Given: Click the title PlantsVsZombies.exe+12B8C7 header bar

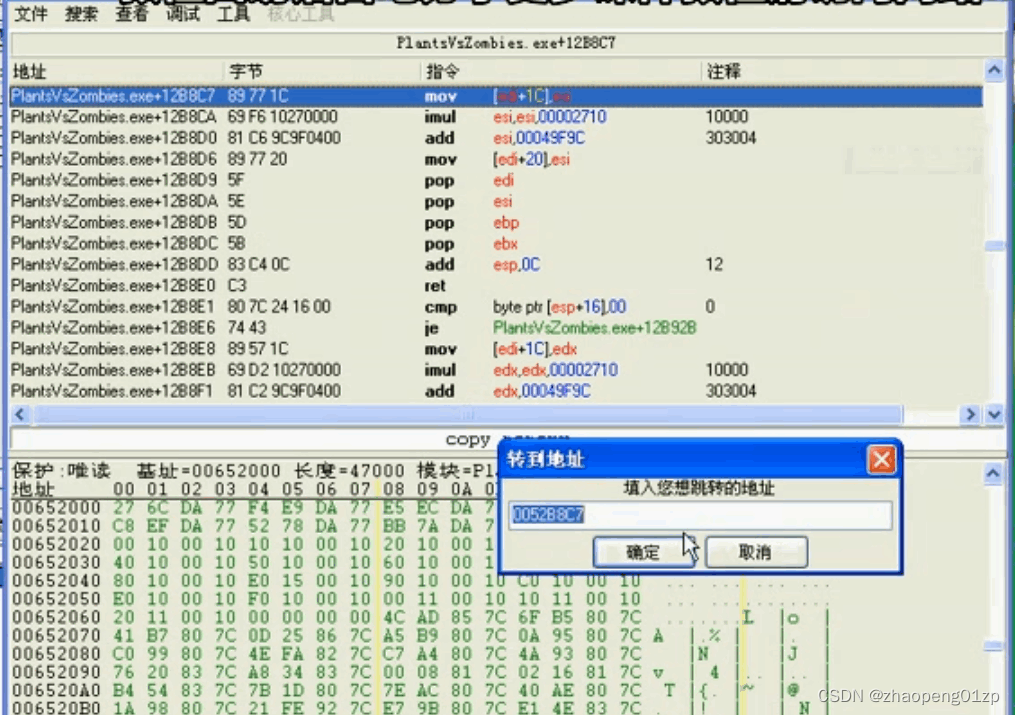Looking at the screenshot, I should point(506,43).
